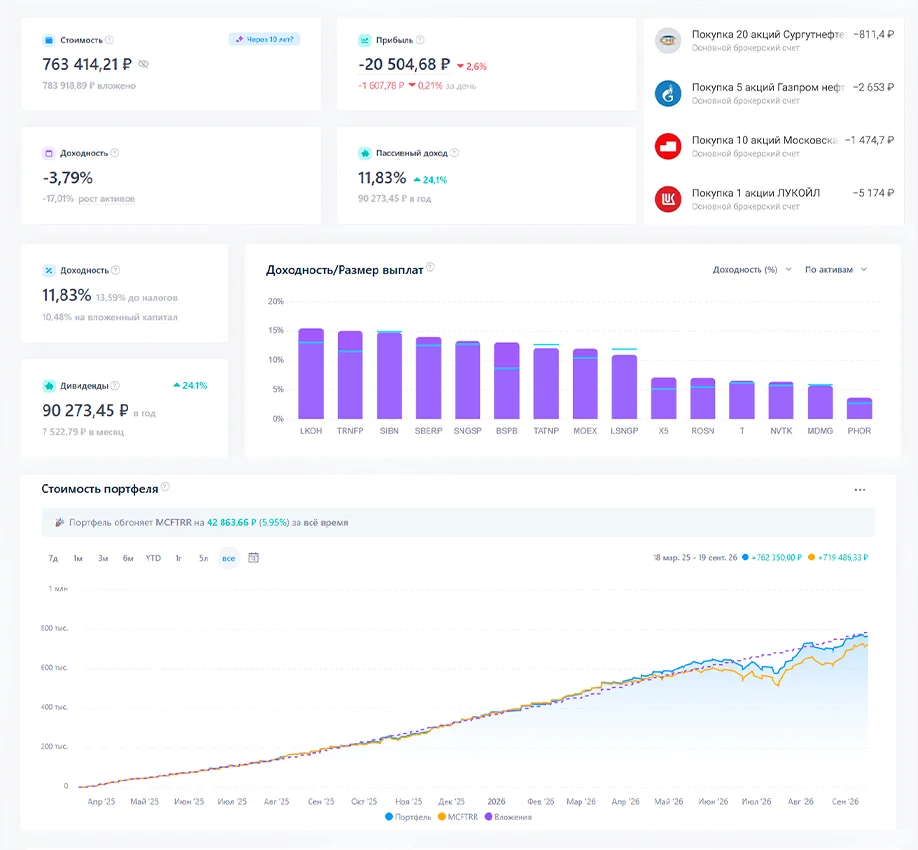918x850 pixels.
Task: Click the Прибыль chart icon
Action: (x=365, y=40)
